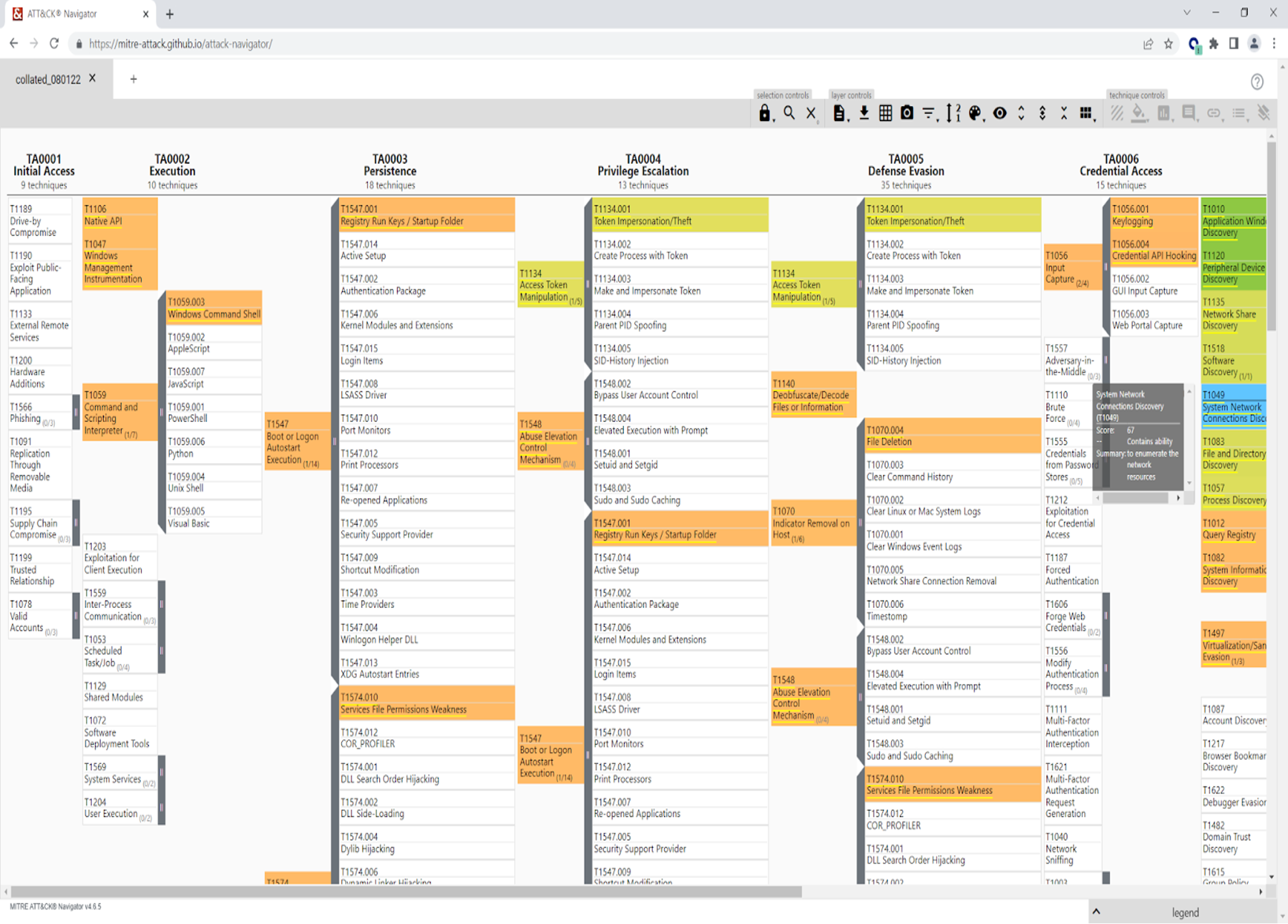Screen dimensions: 1288x924
Task: Select T1059.003 Windows Command Shell cell
Action: coord(214,308)
